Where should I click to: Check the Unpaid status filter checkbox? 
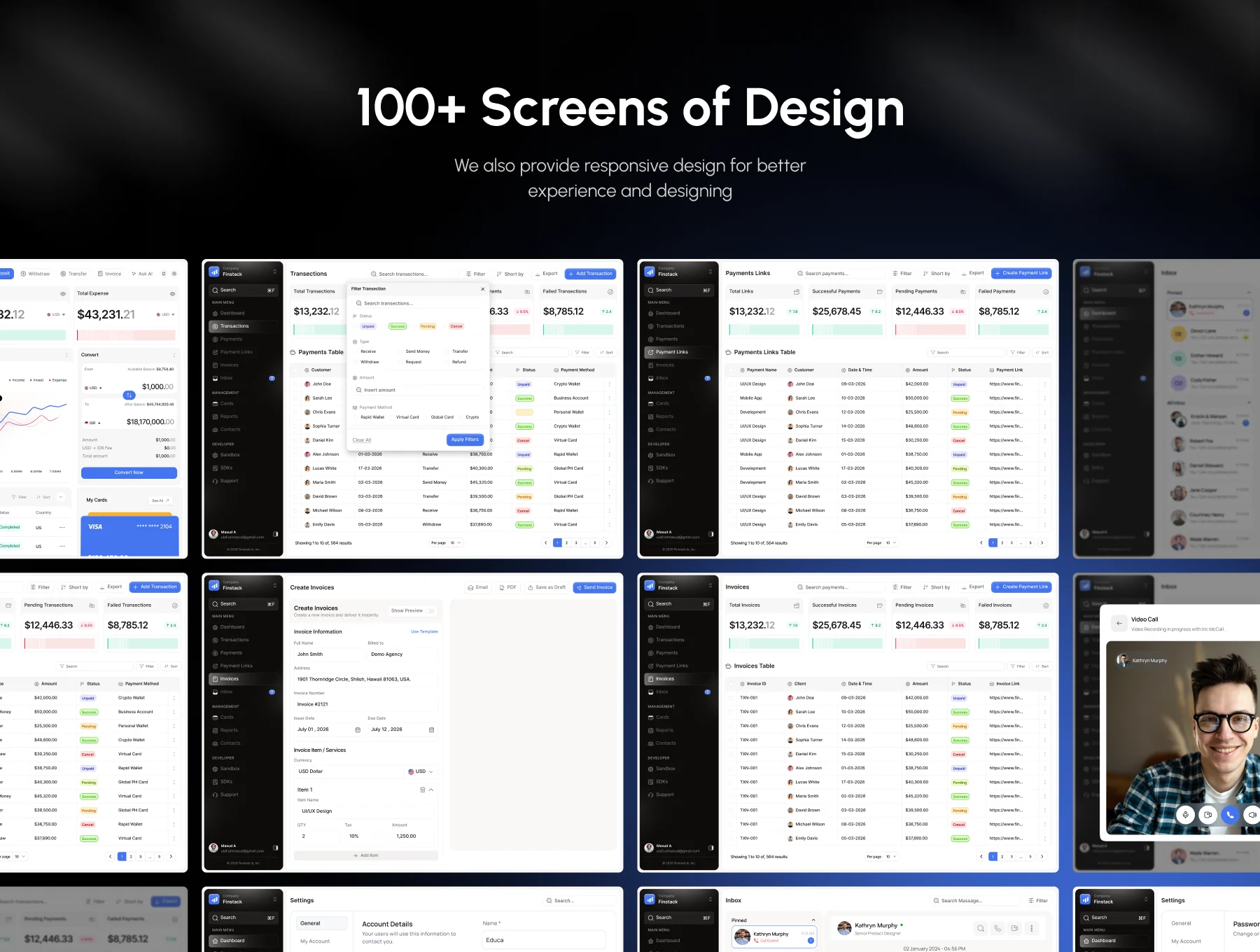click(356, 326)
